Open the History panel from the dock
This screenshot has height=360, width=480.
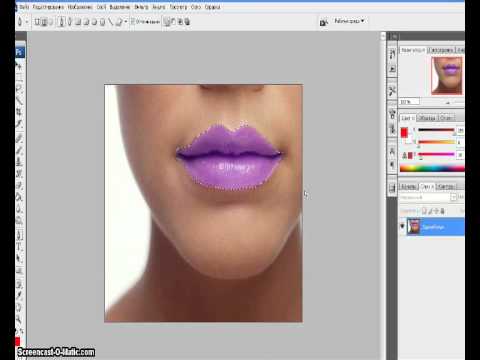click(392, 54)
